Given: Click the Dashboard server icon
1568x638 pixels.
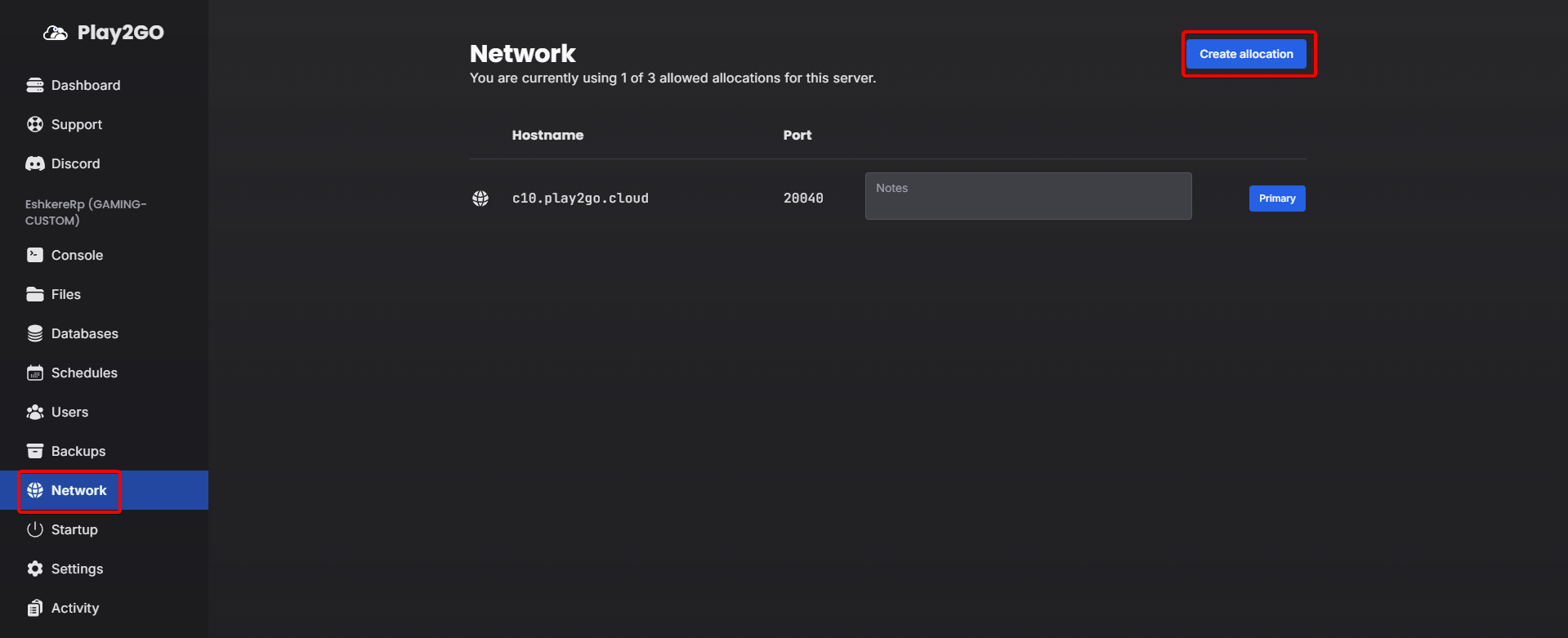Looking at the screenshot, I should [35, 85].
